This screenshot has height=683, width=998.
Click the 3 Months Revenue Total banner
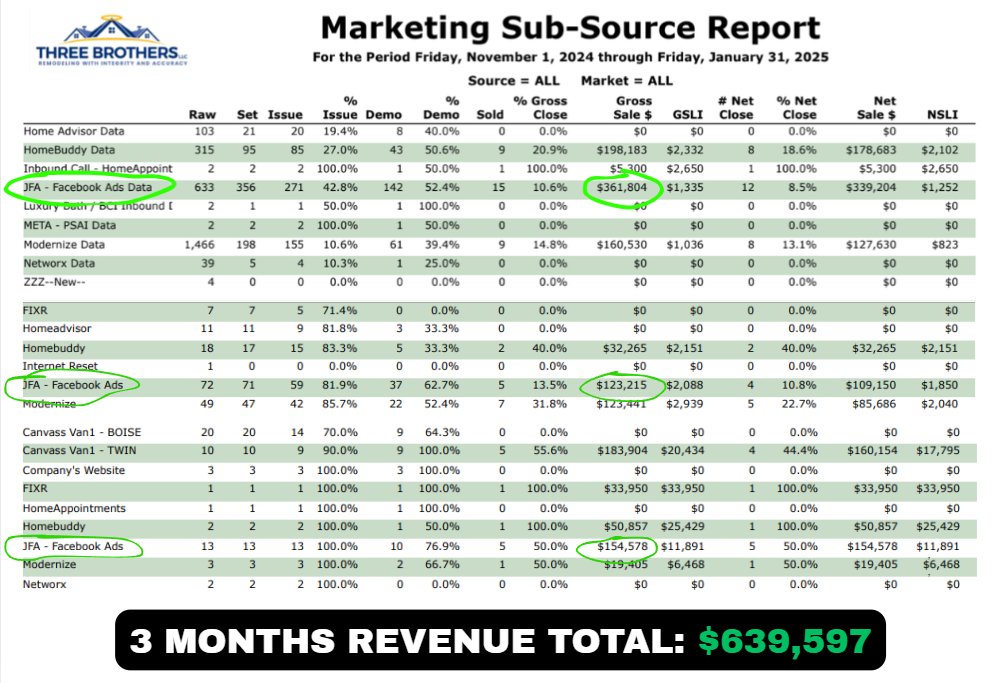[500, 640]
